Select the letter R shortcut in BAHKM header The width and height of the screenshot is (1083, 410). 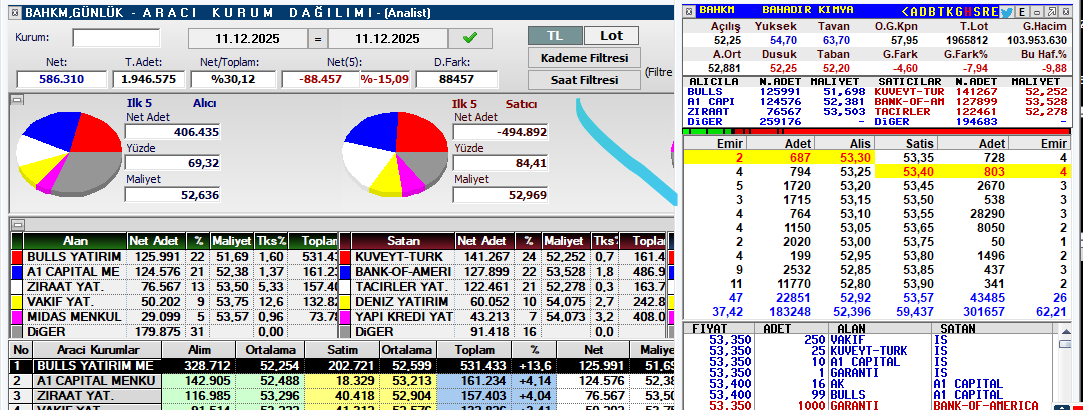click(x=986, y=12)
